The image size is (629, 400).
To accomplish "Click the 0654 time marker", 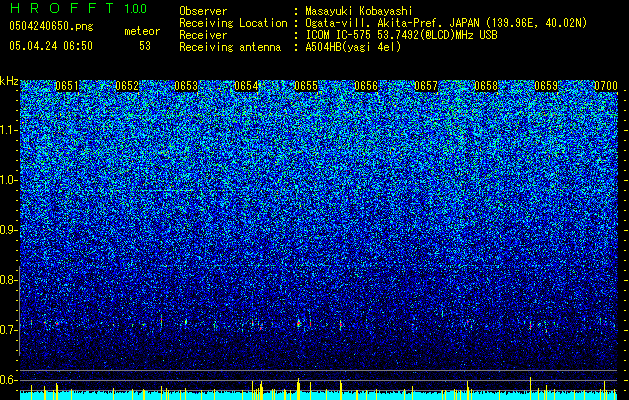I will click(x=246, y=86).
